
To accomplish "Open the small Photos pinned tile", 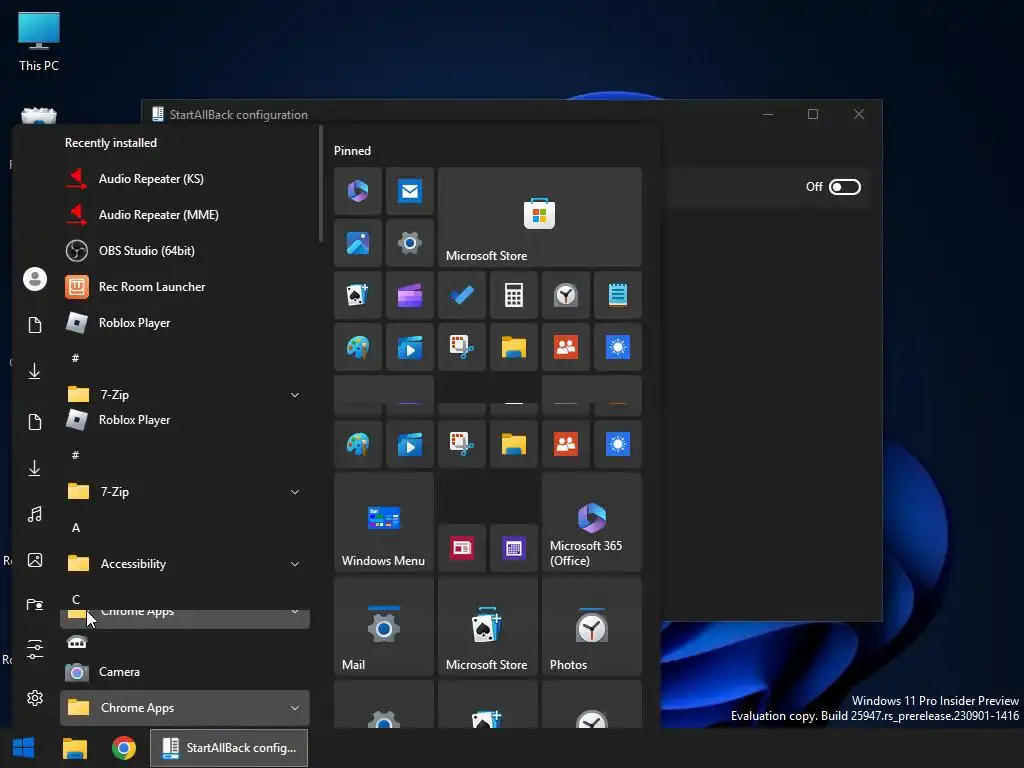I will [358, 243].
